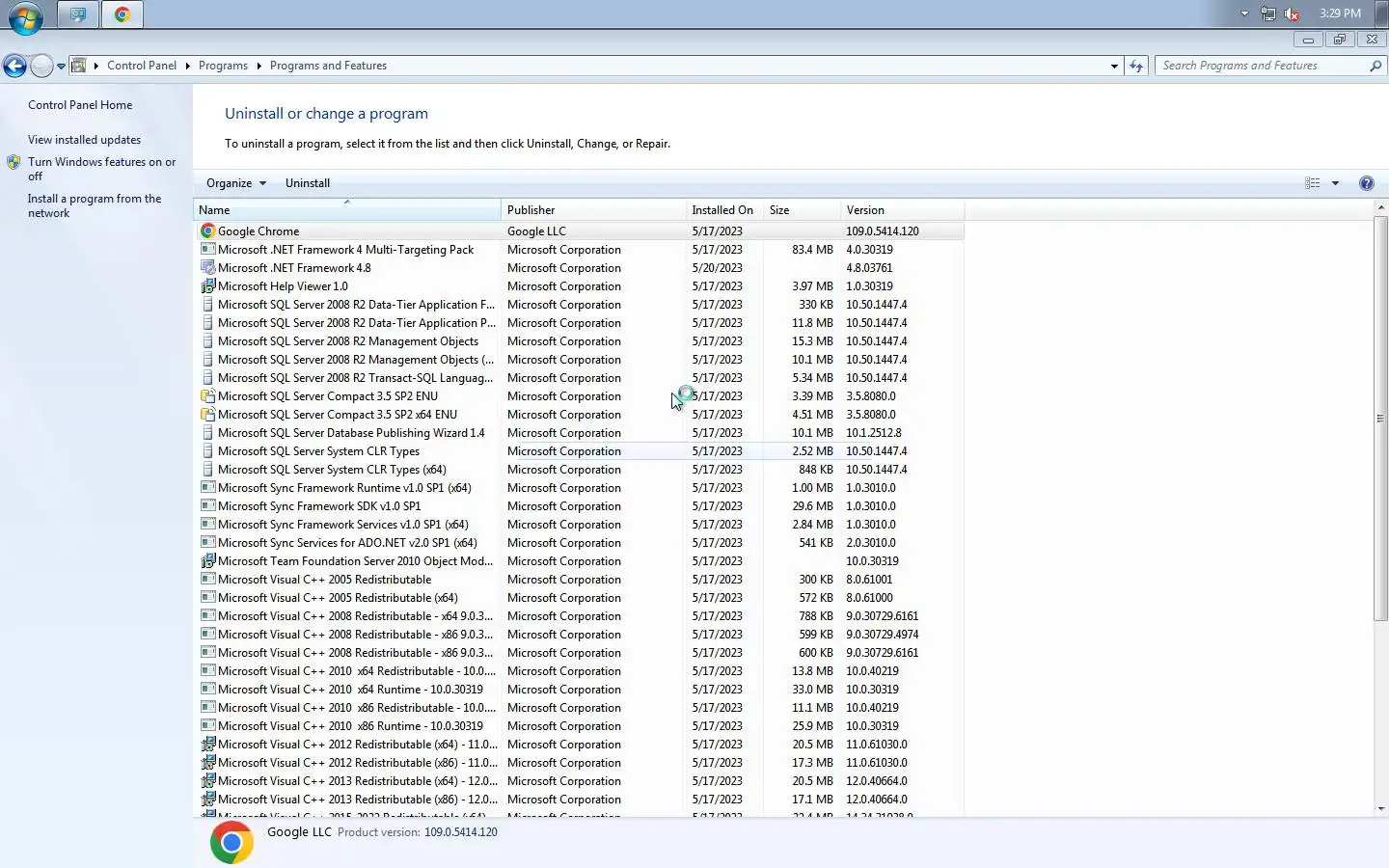Sort by the Installed On column header
The image size is (1389, 868).
click(x=723, y=210)
